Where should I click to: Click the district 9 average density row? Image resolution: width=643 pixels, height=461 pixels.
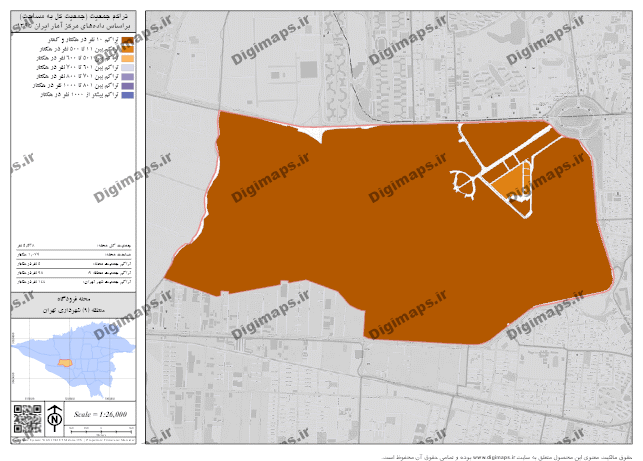[73, 272]
